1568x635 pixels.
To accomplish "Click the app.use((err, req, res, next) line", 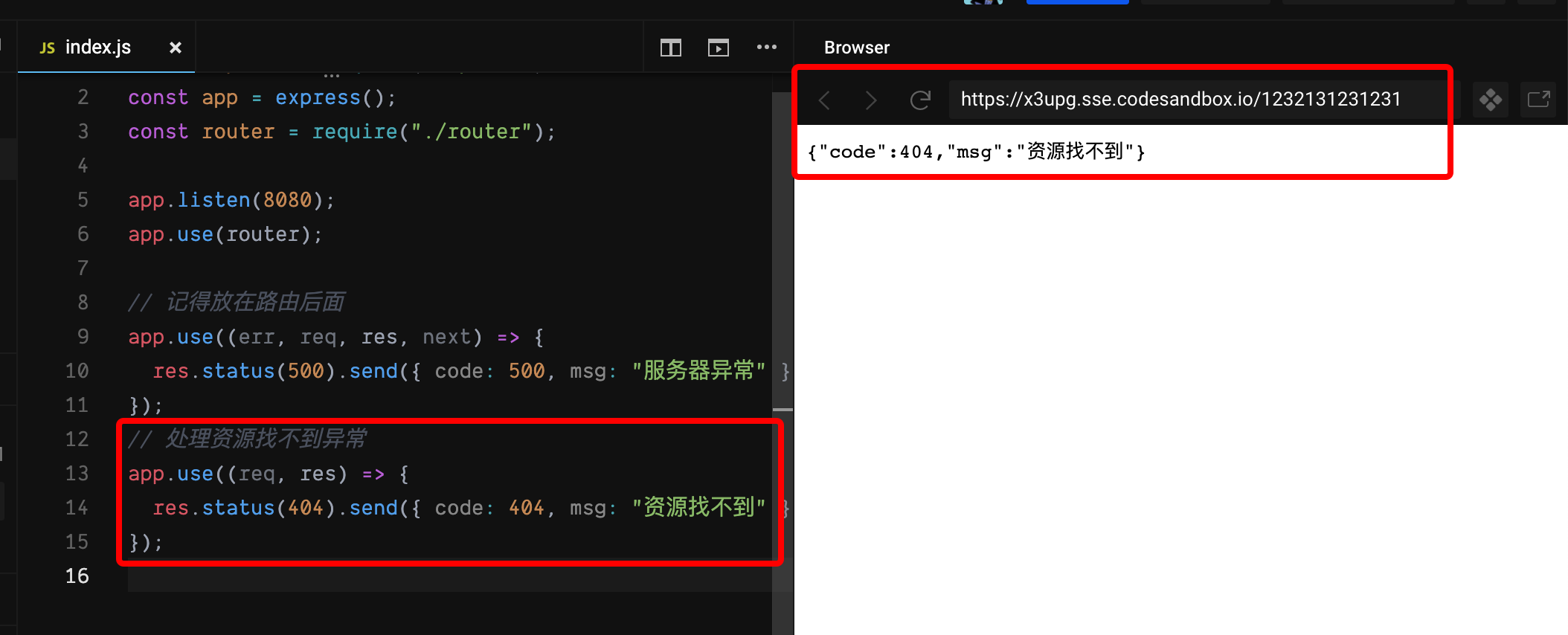I will (336, 337).
